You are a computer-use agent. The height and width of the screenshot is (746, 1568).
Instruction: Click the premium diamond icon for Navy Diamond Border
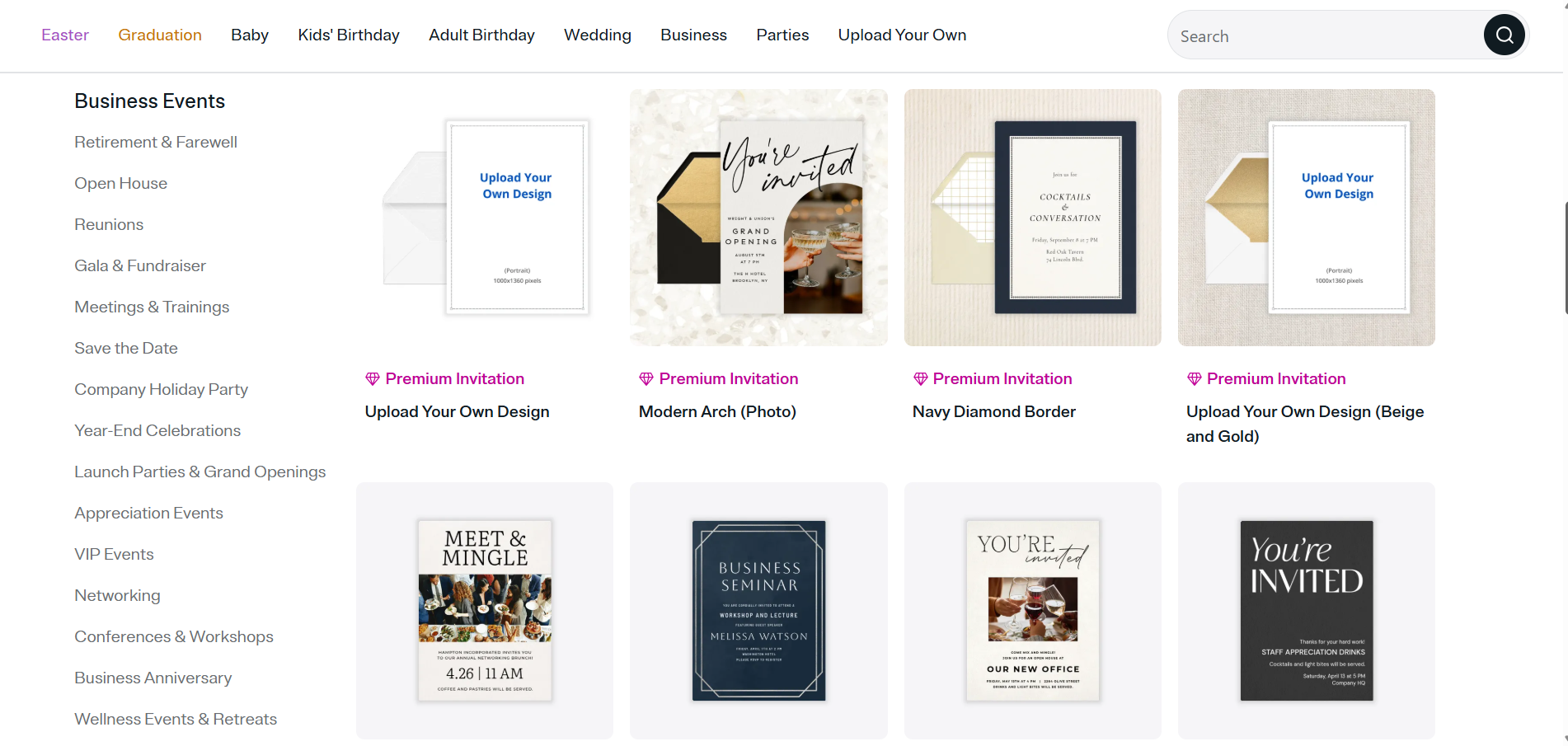(920, 379)
